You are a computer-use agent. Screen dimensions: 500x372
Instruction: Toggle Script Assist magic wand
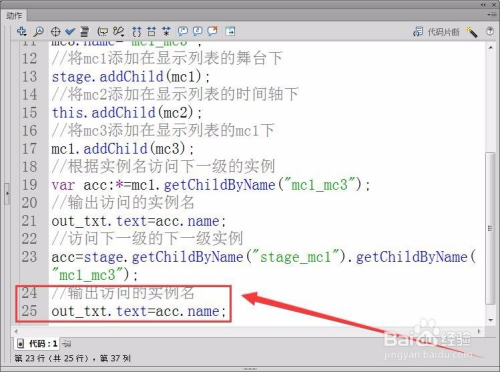[471, 32]
